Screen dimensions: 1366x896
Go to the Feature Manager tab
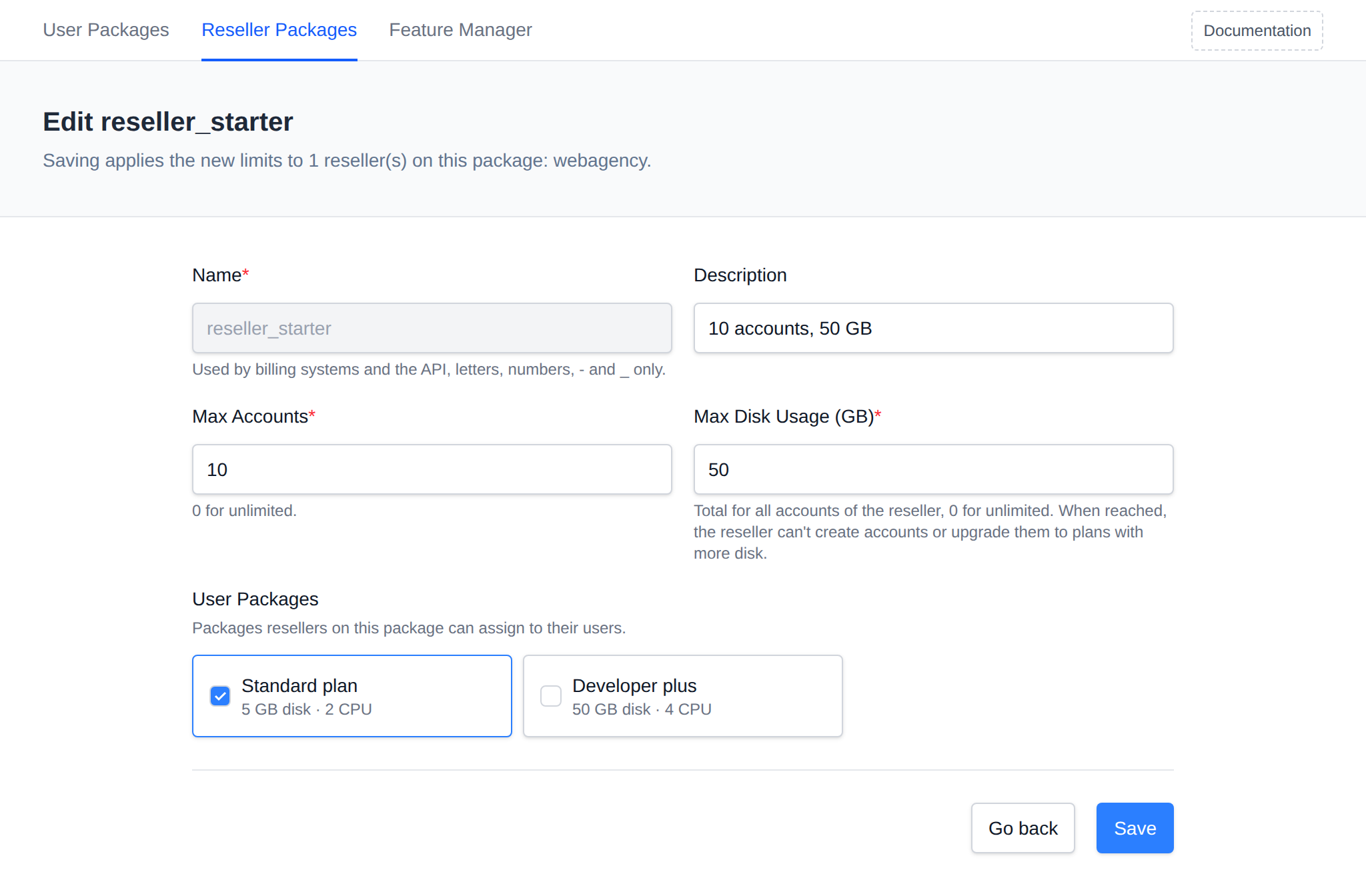(x=460, y=30)
